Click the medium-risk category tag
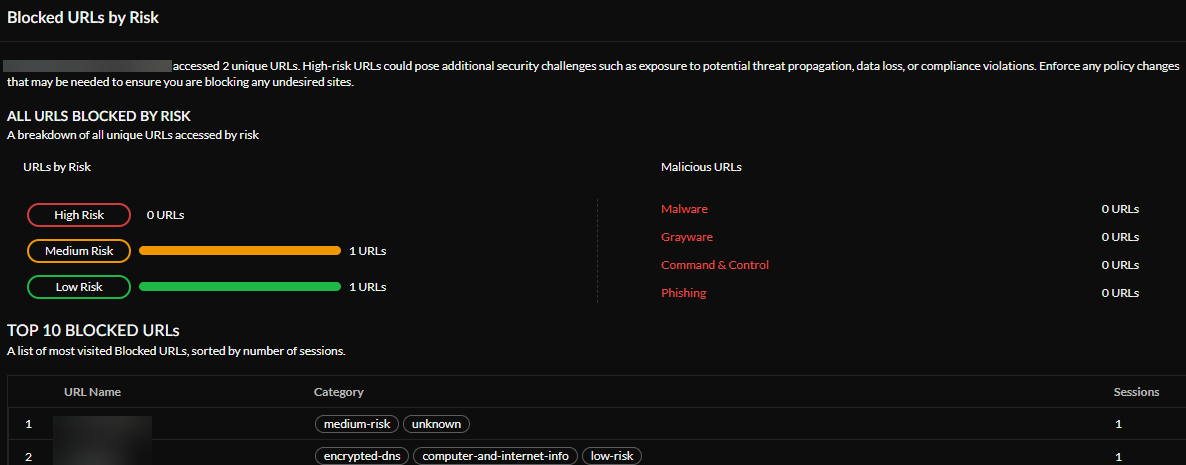This screenshot has height=465, width=1186. coord(356,424)
